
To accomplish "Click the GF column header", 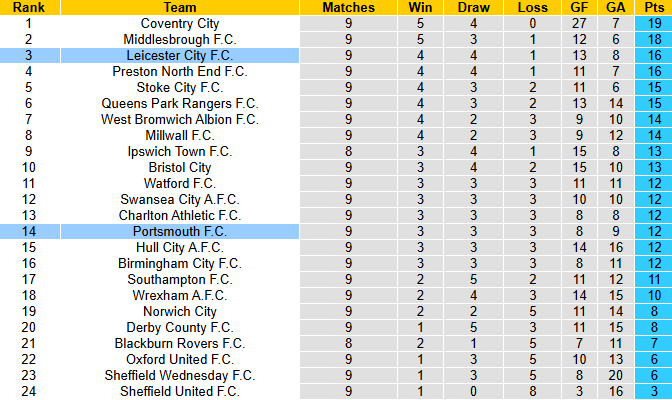I will (x=579, y=7).
